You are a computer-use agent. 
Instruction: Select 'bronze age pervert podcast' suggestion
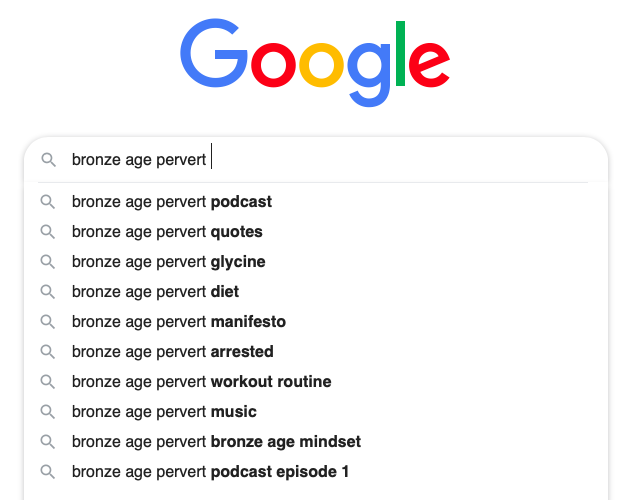pos(172,202)
